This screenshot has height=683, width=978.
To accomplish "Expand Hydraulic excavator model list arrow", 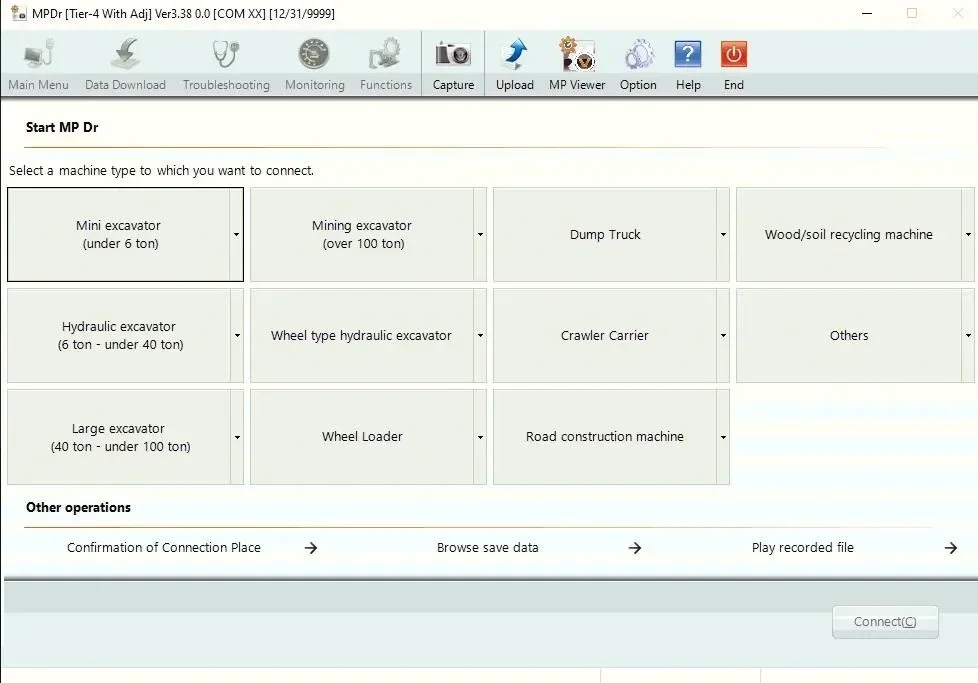I will click(237, 336).
